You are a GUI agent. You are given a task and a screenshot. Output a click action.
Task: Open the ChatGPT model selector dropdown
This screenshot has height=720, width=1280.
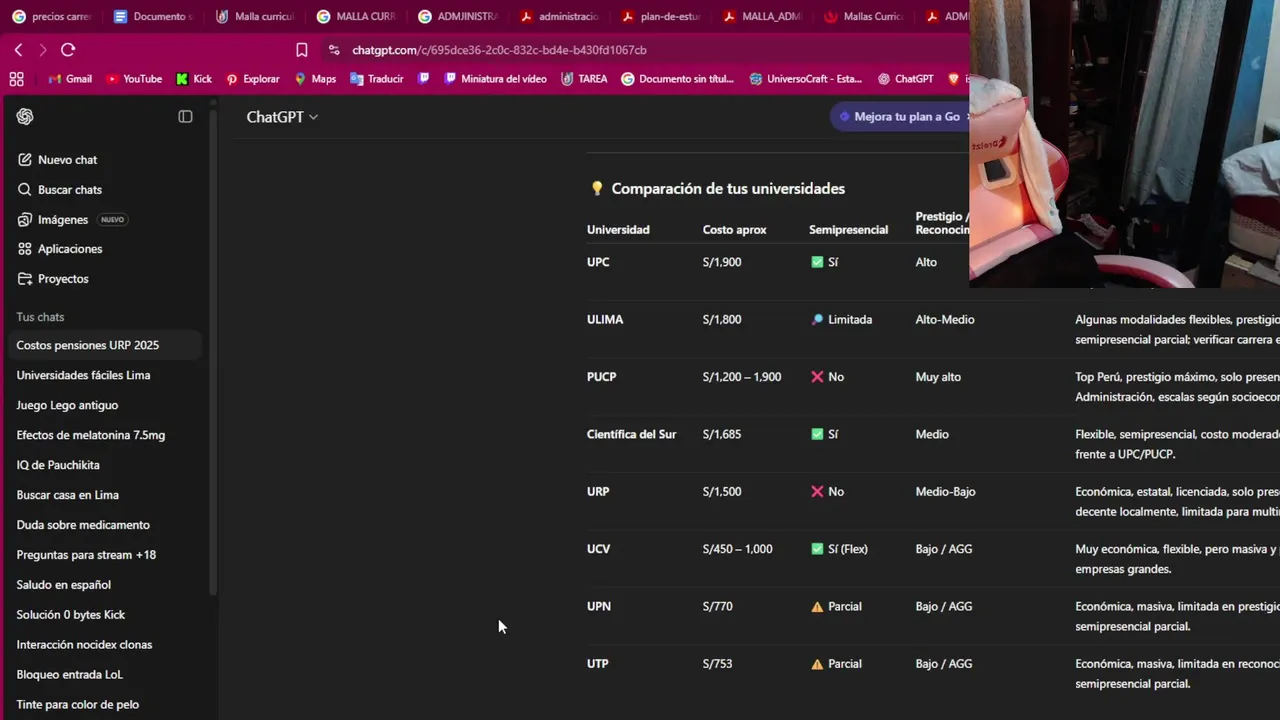tap(282, 117)
